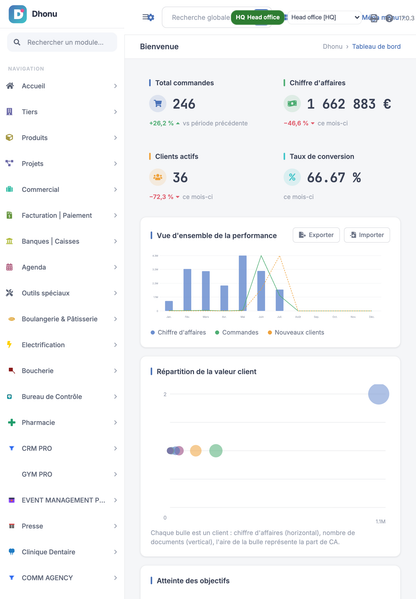The width and height of the screenshot is (416, 599).
Task: Open the EVENT MANAGEMENT P... menu item
Action: (62, 500)
